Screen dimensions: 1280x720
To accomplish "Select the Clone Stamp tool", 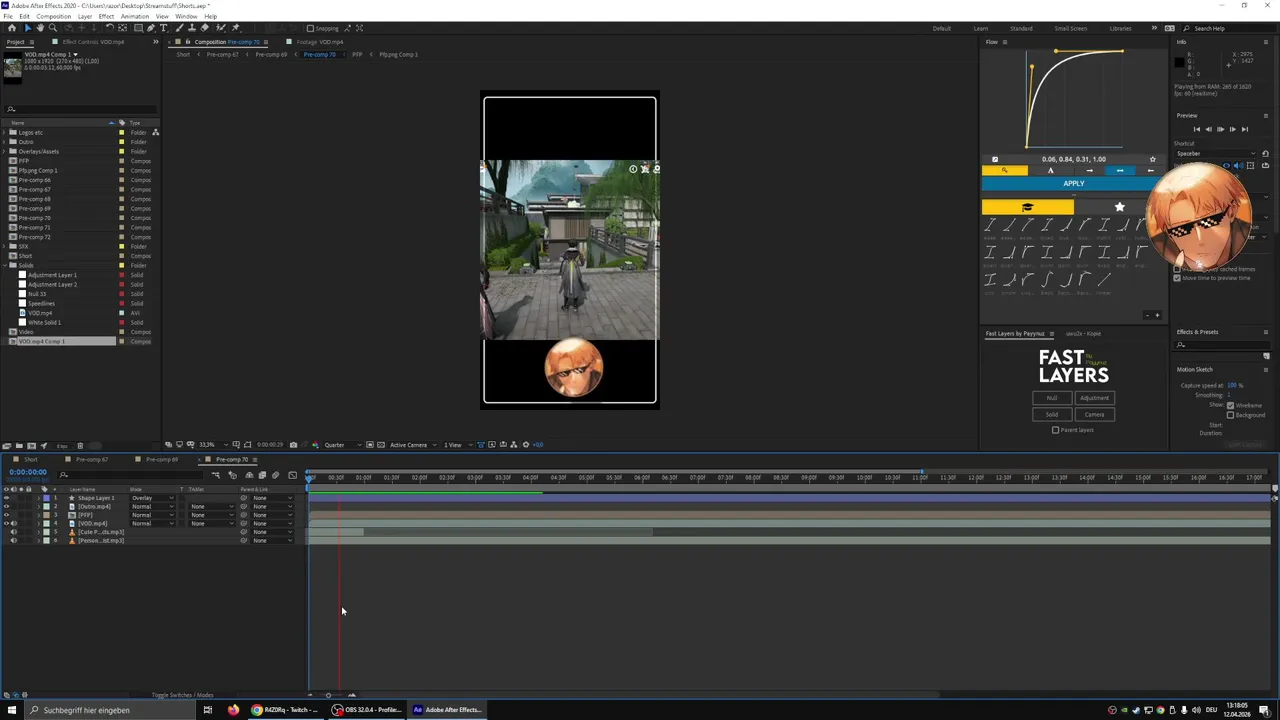I will click(192, 28).
